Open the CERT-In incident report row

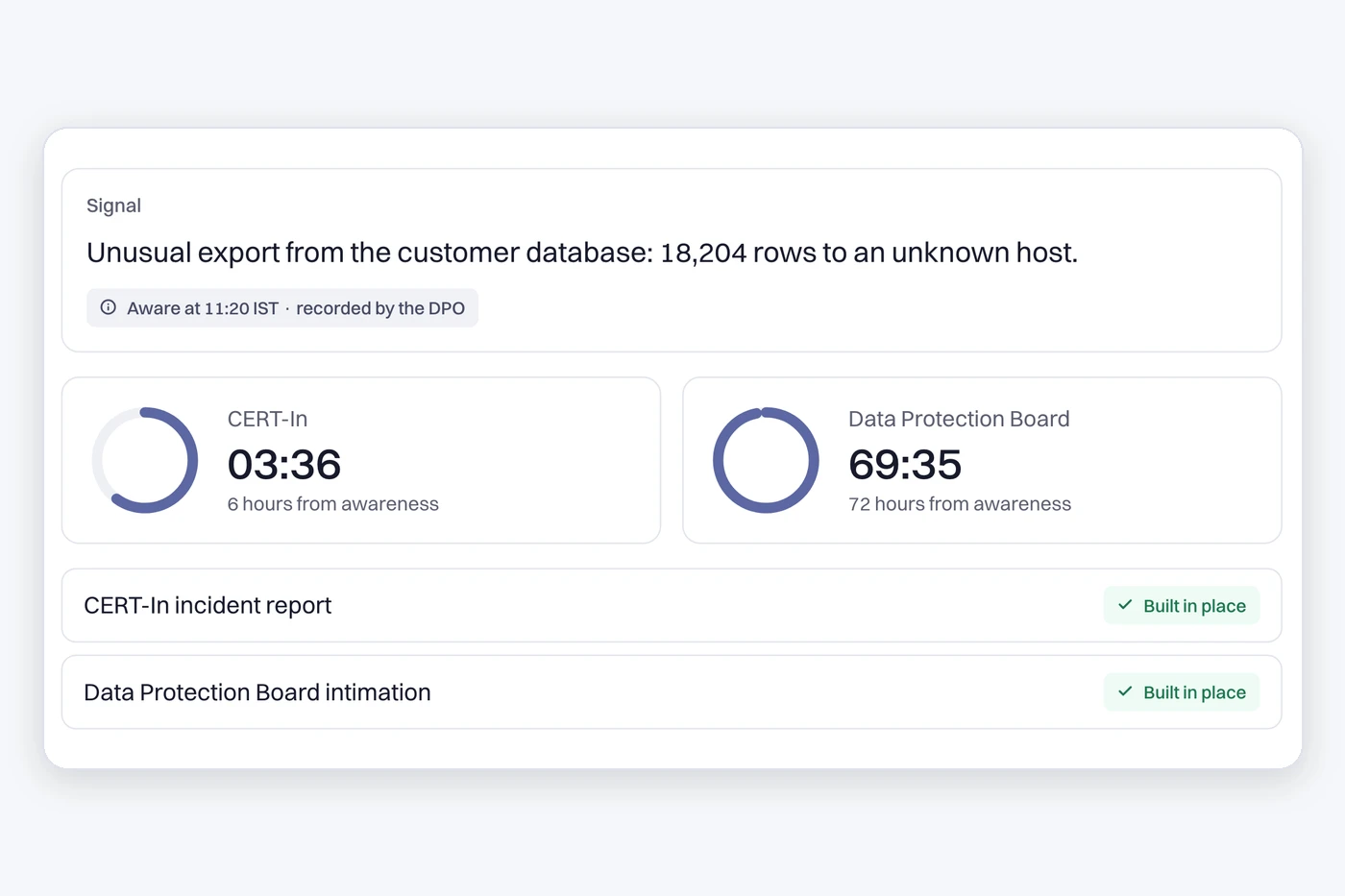point(672,605)
